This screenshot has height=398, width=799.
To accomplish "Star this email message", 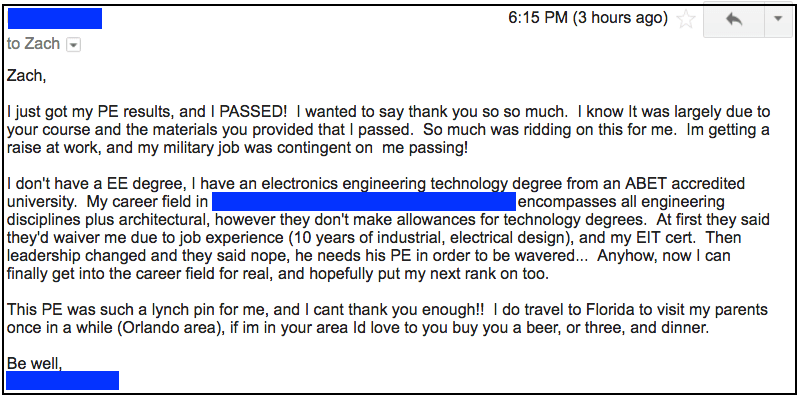I will pyautogui.click(x=685, y=19).
